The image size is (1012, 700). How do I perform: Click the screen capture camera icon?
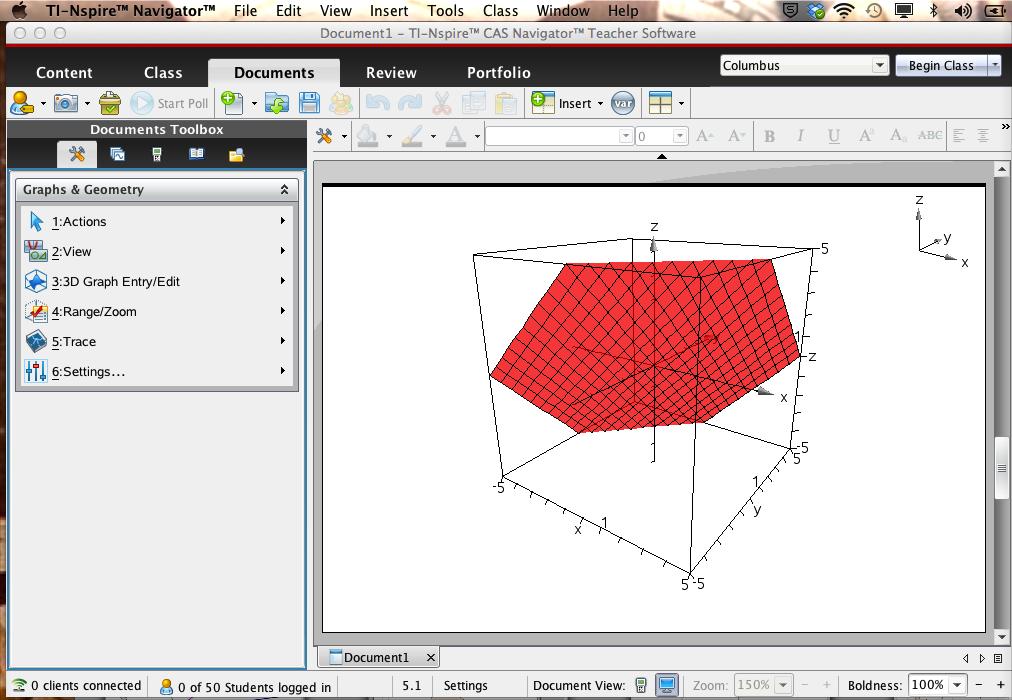(66, 103)
